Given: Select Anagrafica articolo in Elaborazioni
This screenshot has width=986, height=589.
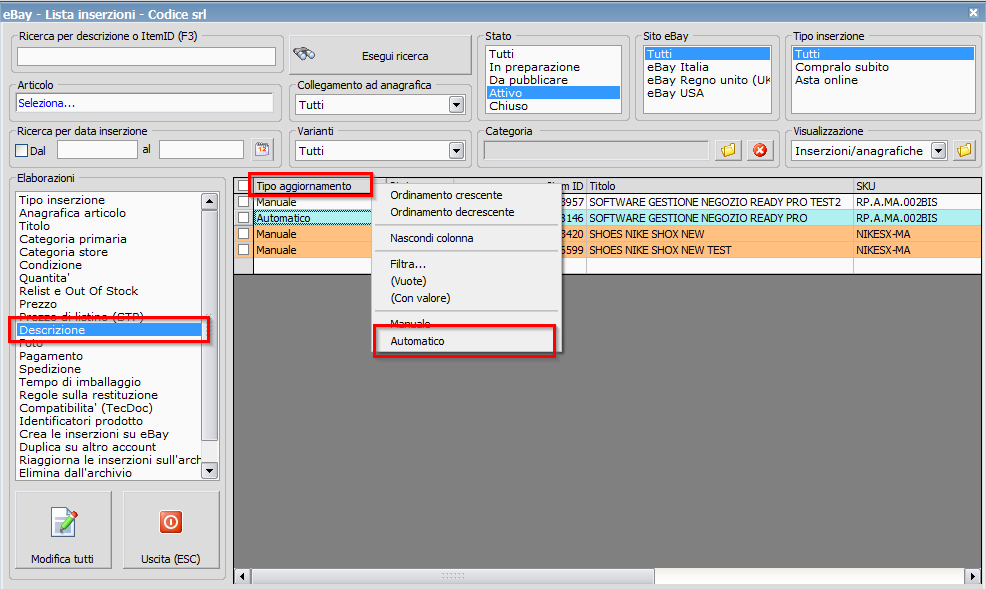Looking at the screenshot, I should pos(109,213).
